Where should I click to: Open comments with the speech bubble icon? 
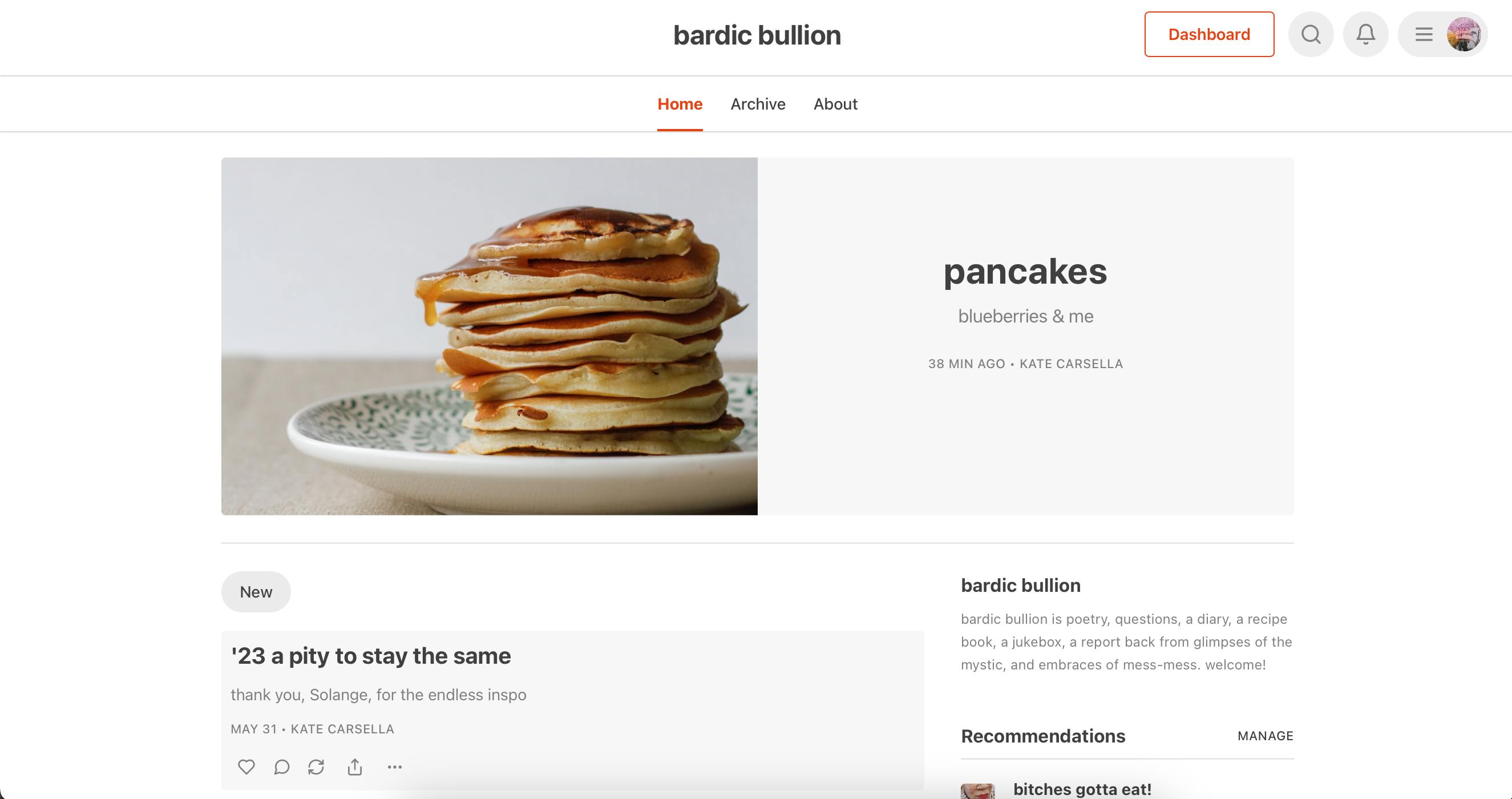[x=281, y=766]
